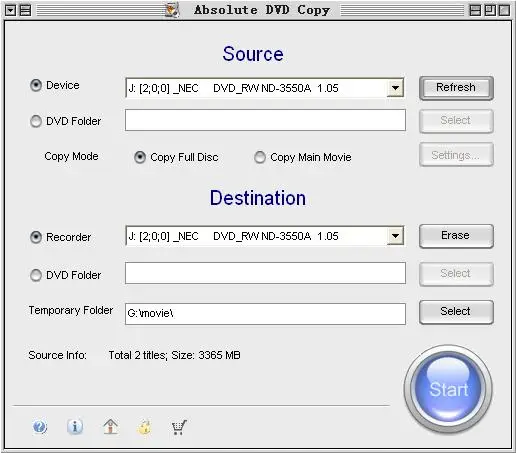Expand the Recorder drive dropdown

click(395, 236)
